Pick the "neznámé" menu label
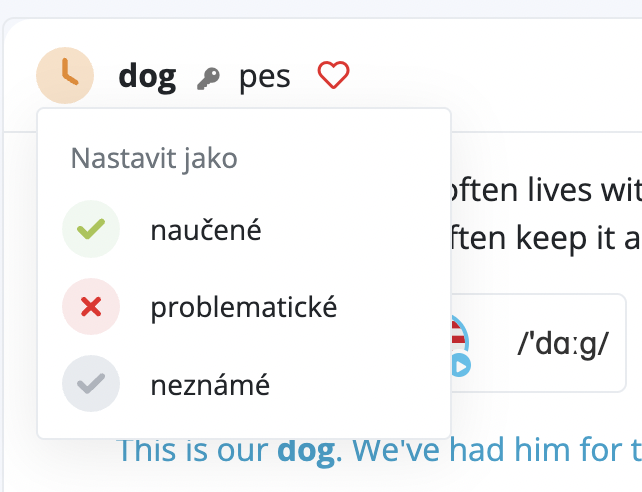 (x=210, y=384)
